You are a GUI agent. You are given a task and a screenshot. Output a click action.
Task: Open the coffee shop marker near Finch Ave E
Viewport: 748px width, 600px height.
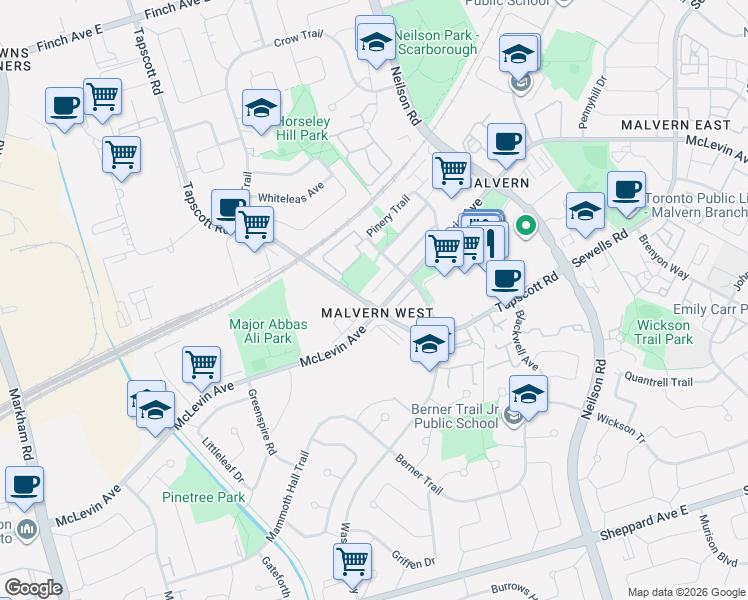point(64,109)
